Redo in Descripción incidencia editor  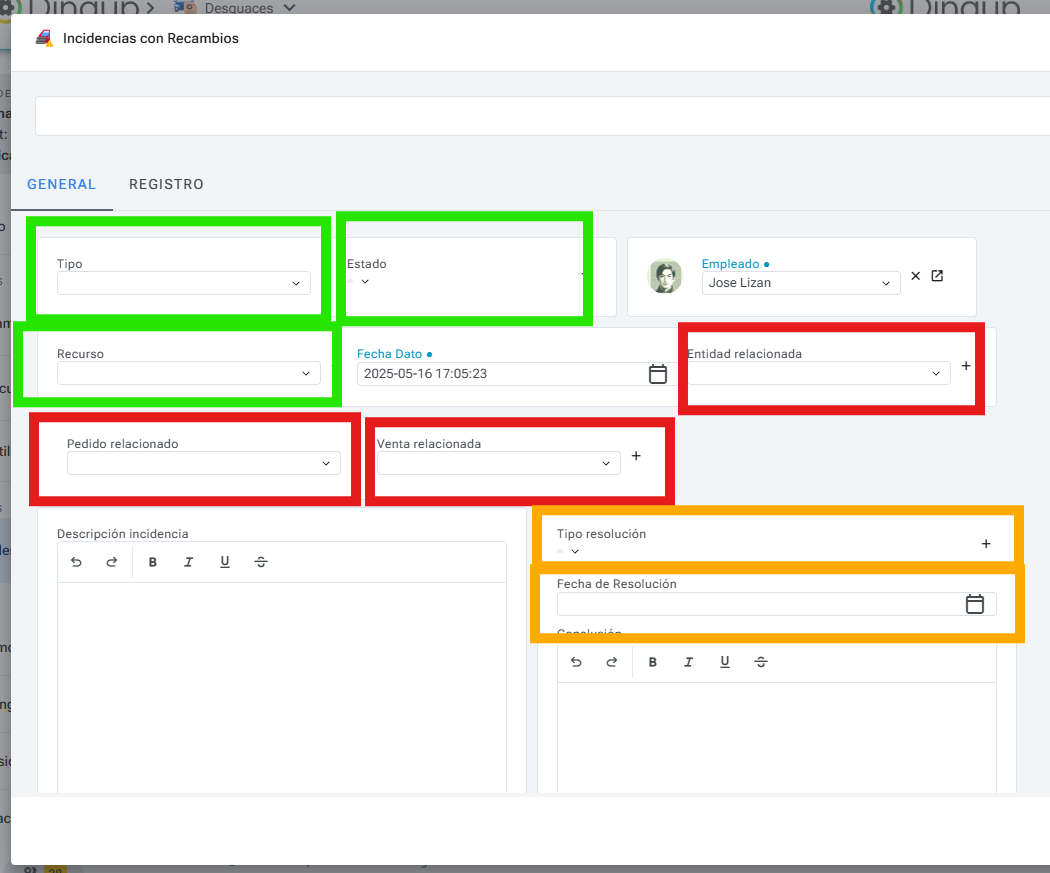click(x=112, y=562)
